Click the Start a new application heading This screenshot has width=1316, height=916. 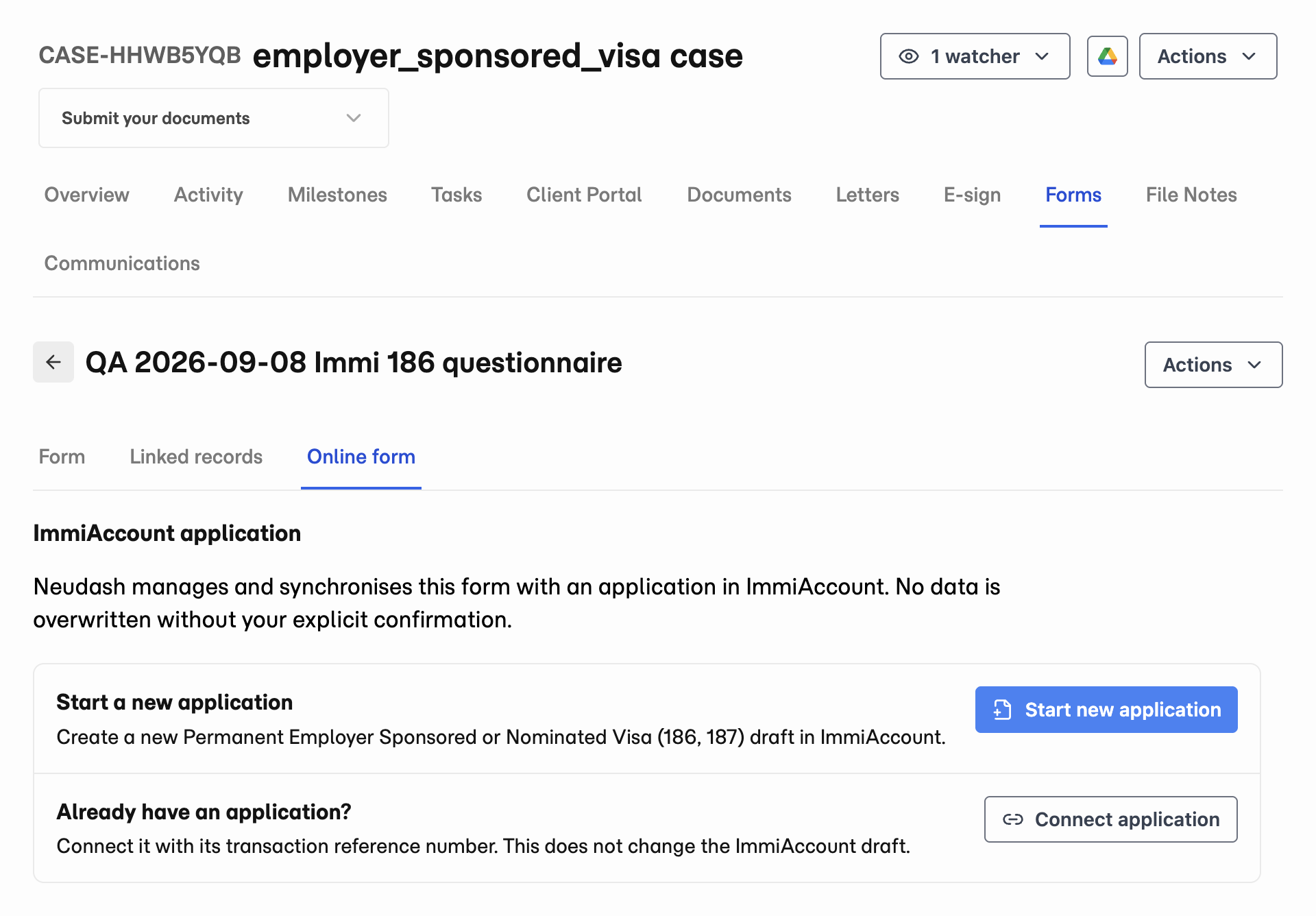[x=175, y=702]
